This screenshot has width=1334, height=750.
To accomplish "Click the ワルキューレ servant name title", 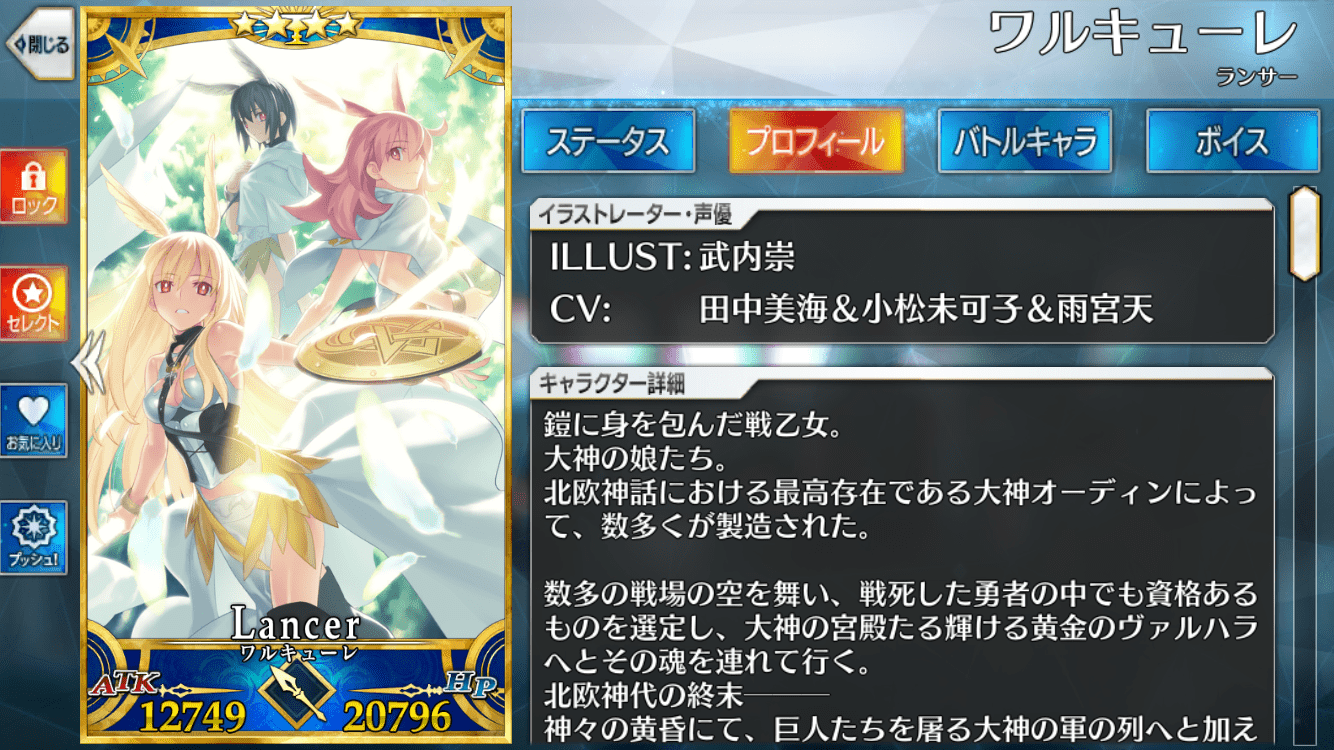I will click(x=1143, y=36).
